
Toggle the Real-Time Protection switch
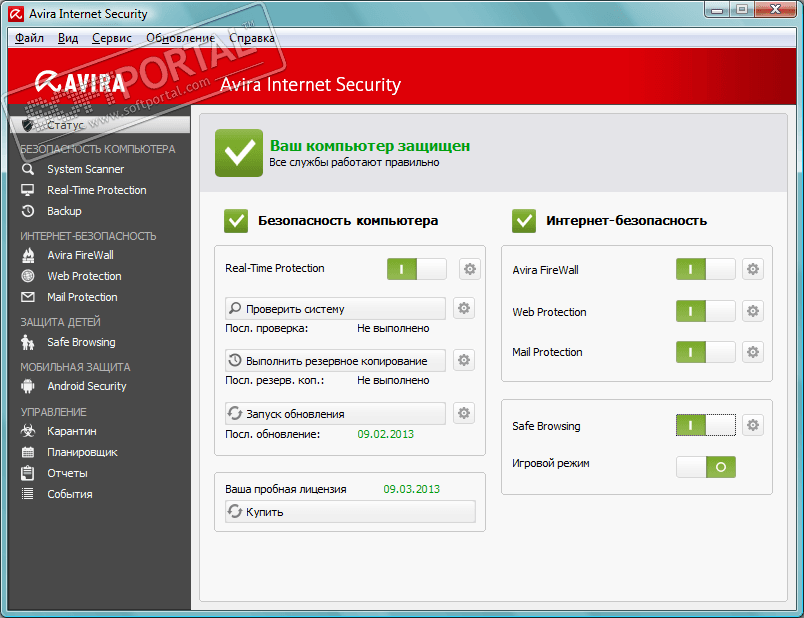tap(416, 269)
